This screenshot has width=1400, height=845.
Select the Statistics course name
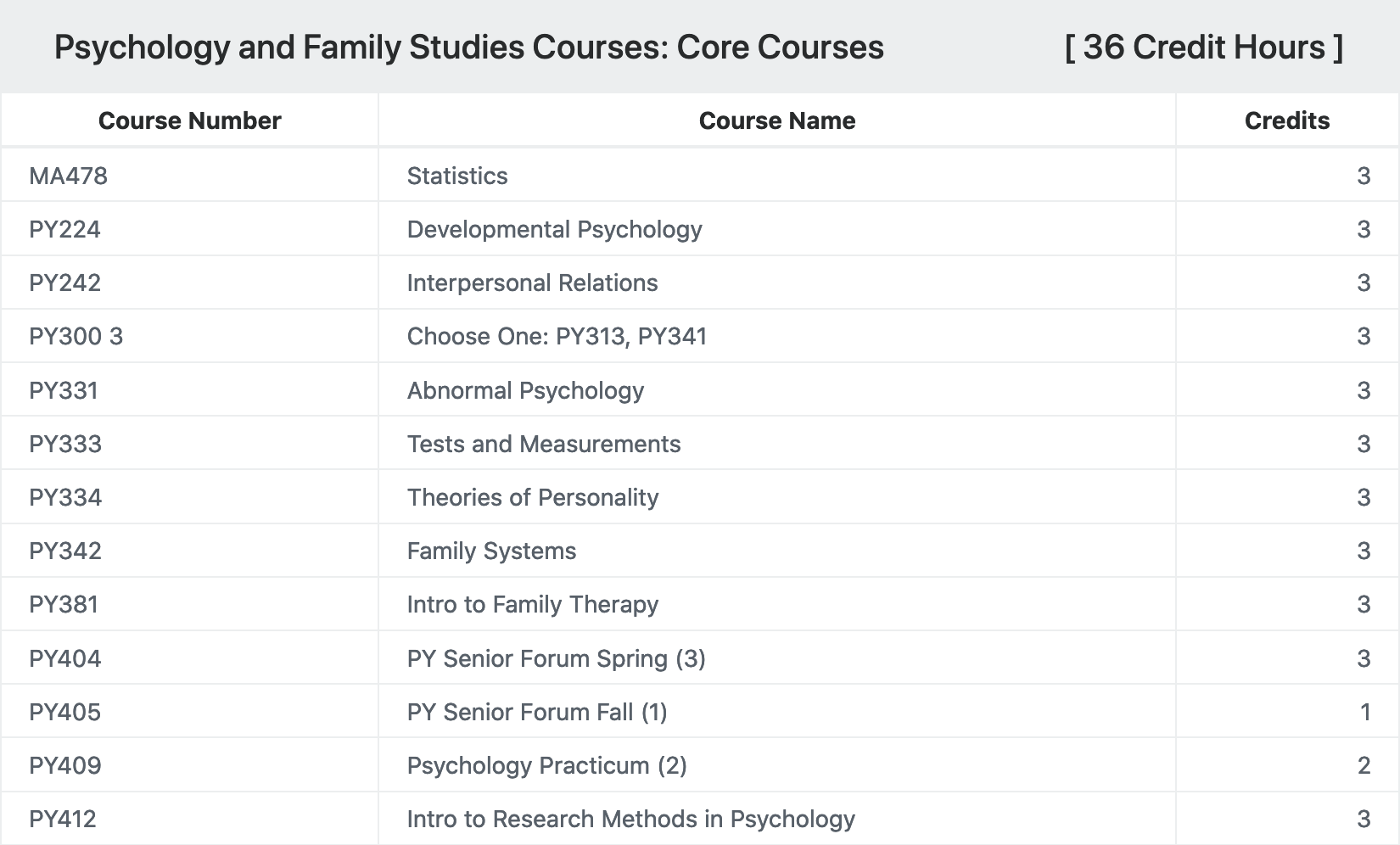[457, 176]
